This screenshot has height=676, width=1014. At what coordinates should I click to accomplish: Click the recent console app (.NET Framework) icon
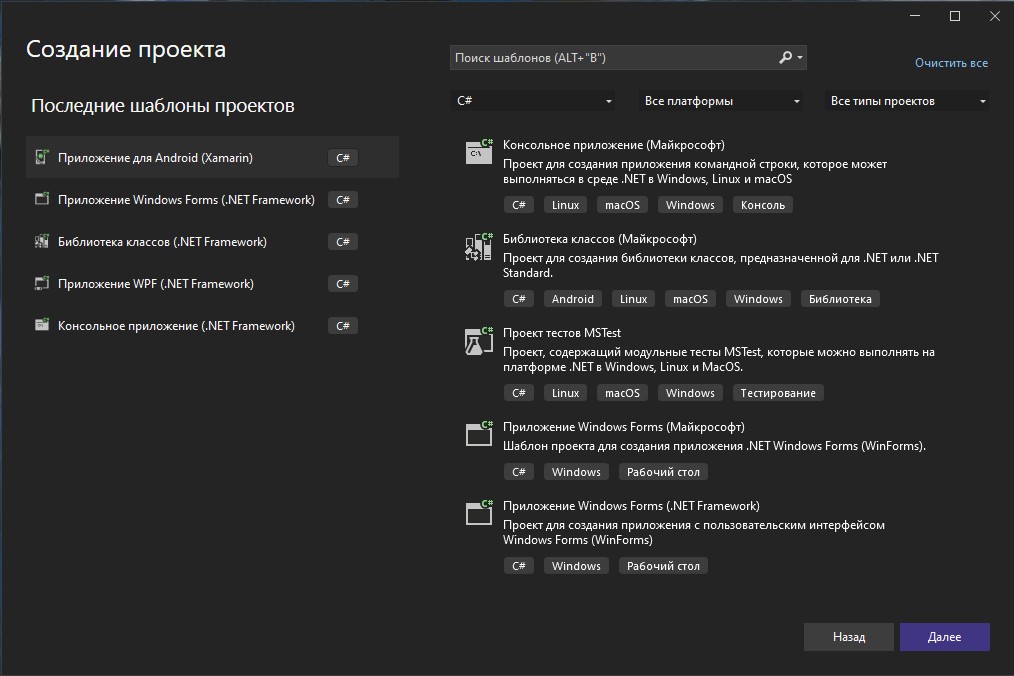coord(42,326)
